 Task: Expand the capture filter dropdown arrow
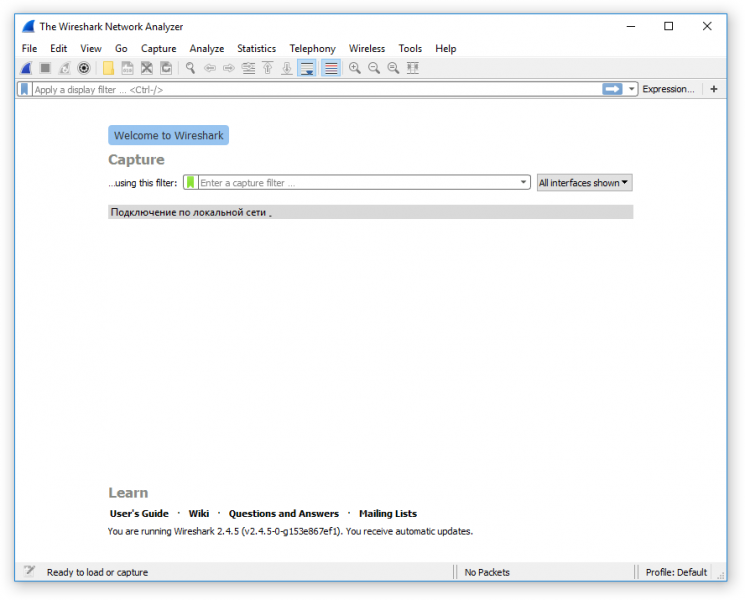pos(523,182)
